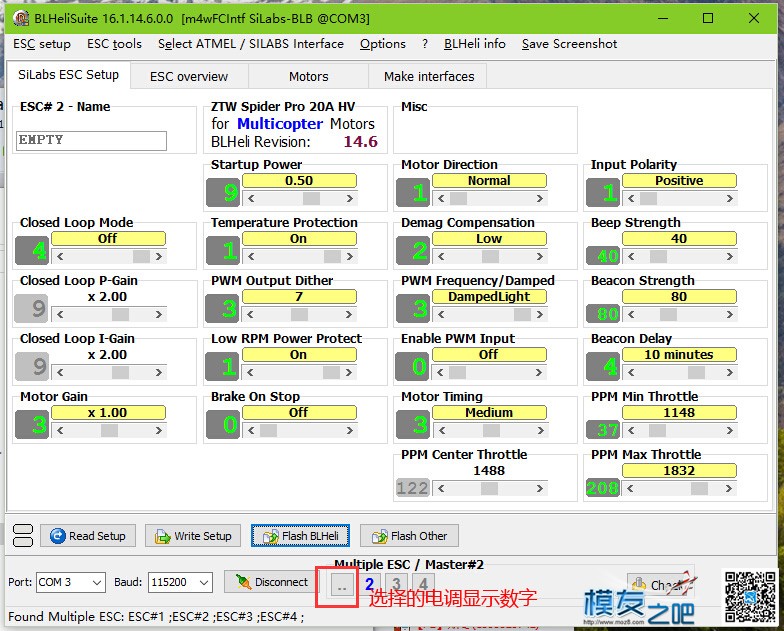Click the Brake On Stop slider thumb
The image size is (784, 631).
pos(268,430)
